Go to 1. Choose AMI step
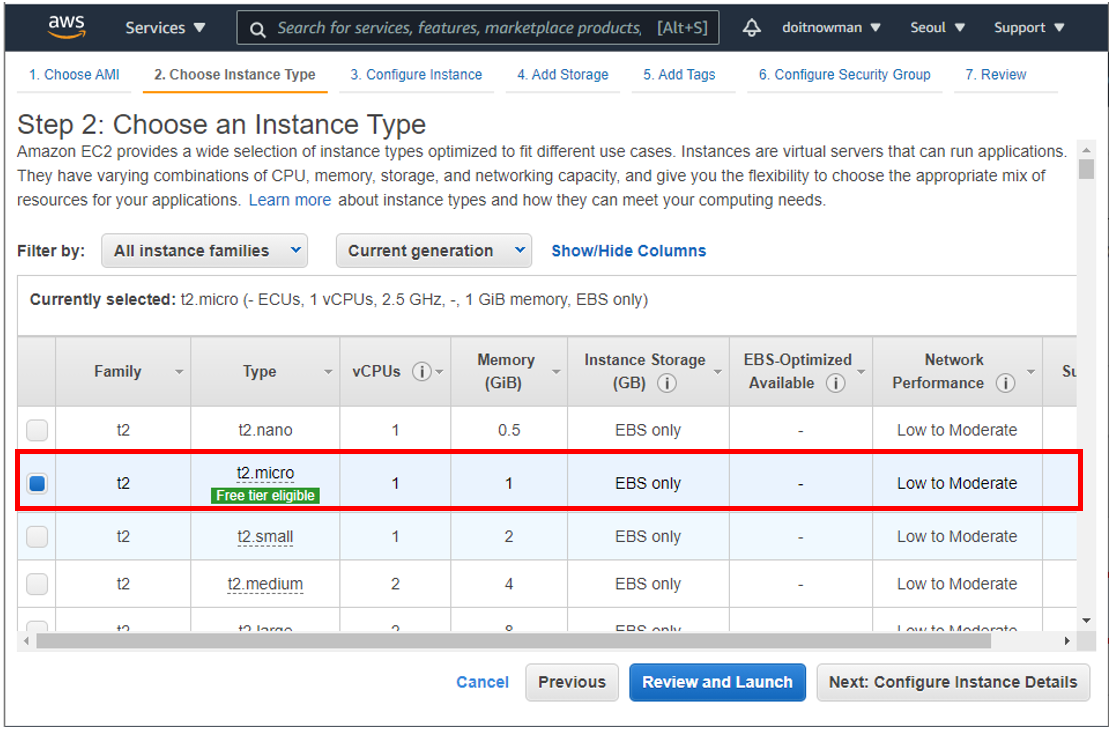The width and height of the screenshot is (1111, 730). (74, 74)
